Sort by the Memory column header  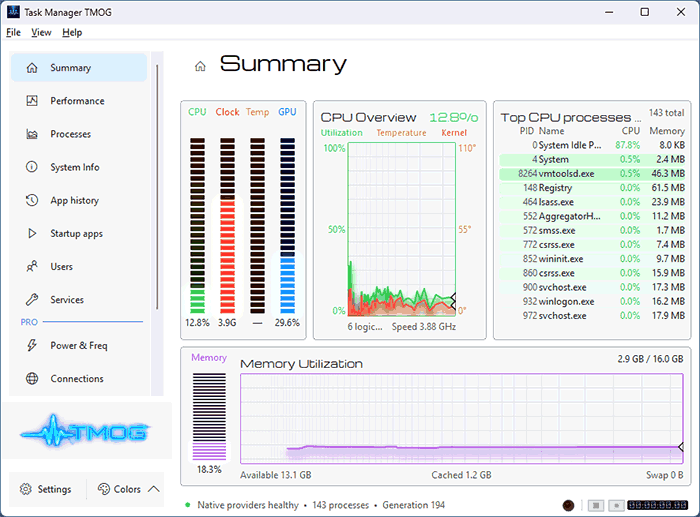coord(667,131)
